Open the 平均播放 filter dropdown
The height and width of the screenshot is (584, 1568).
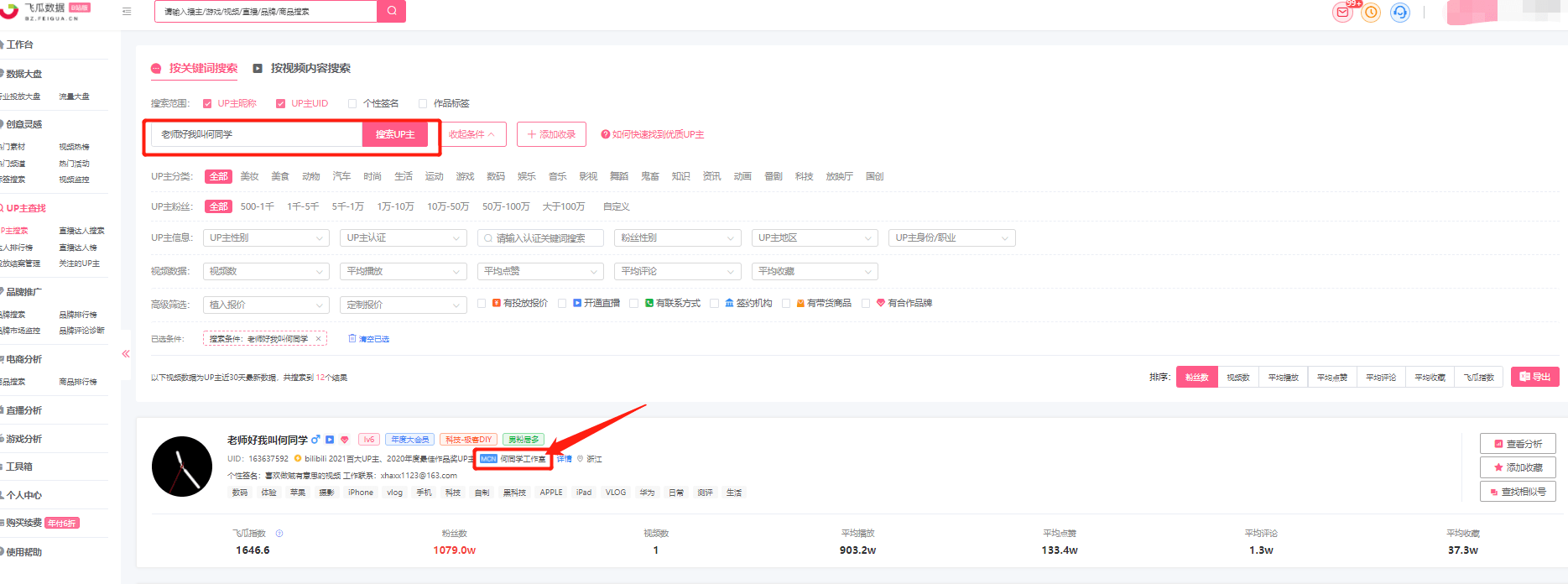404,271
